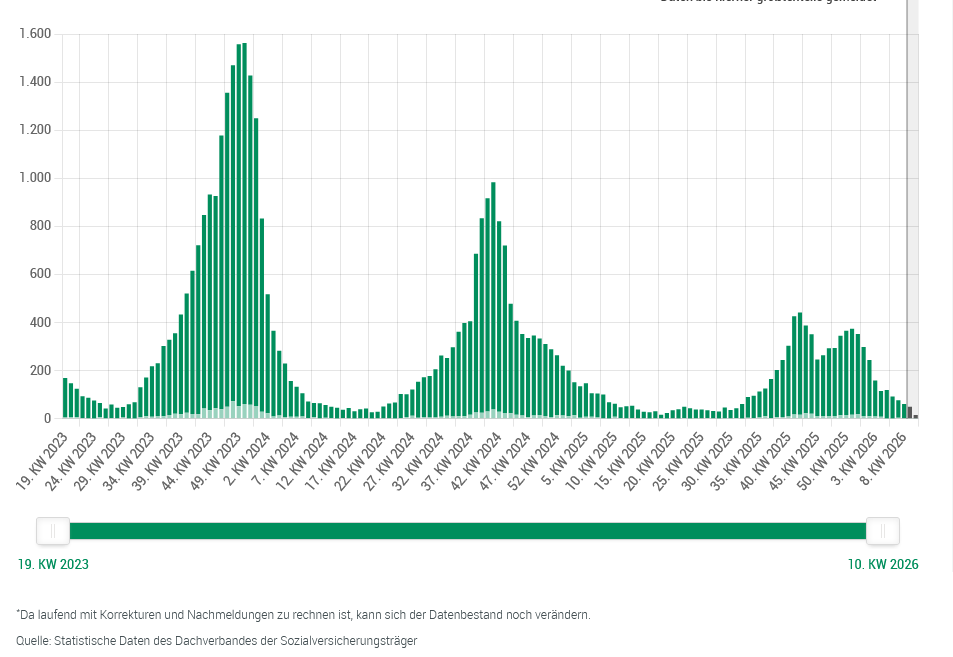Click the left handle of the range slider

53,531
